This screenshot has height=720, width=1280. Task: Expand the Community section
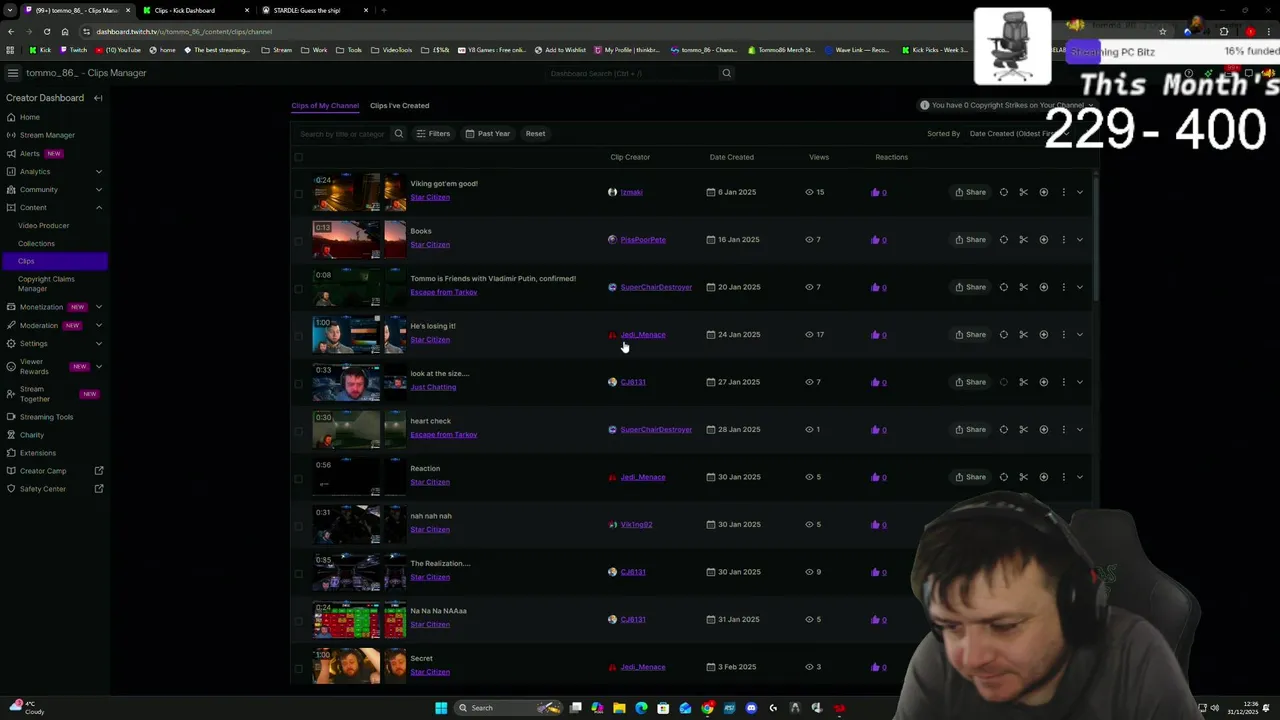[x=98, y=189]
